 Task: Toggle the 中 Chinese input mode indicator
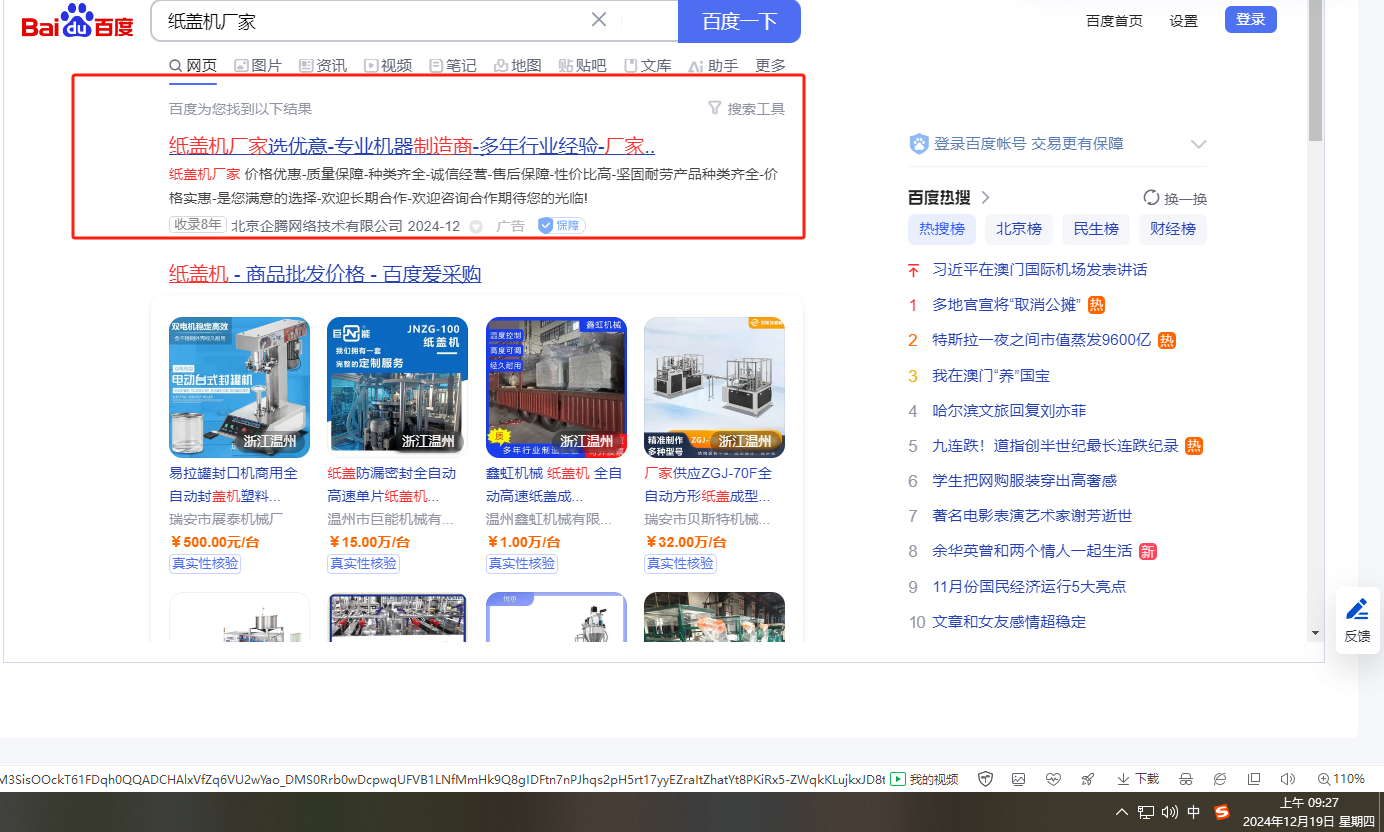(x=1194, y=812)
